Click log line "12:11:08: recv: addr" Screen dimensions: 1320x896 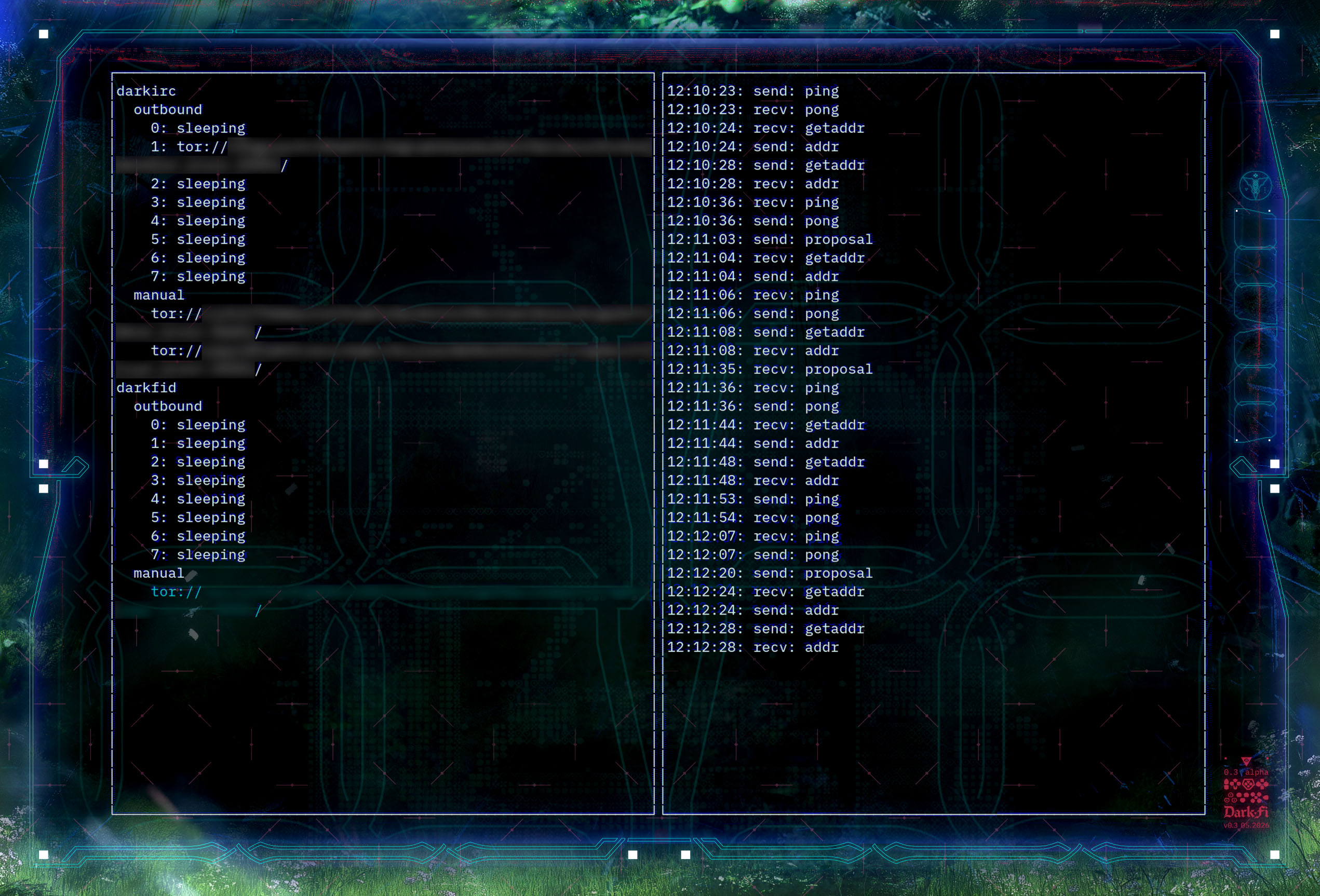[x=752, y=351]
